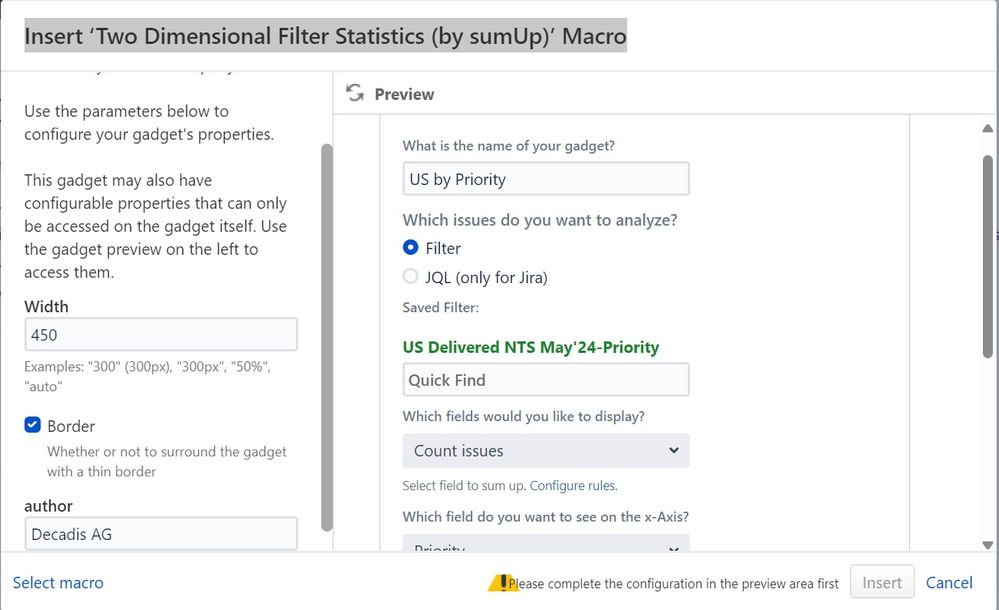999x610 pixels.
Task: Click the Quick Find filter search box
Action: [546, 380]
